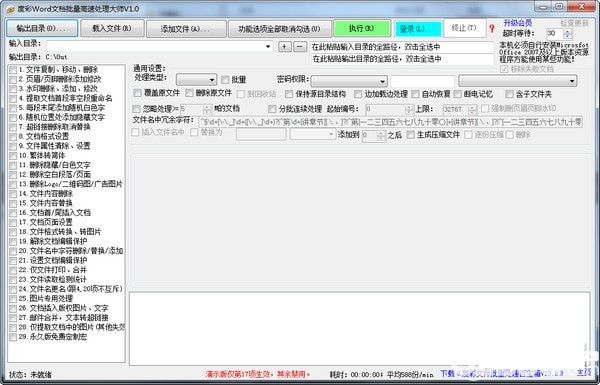Click the 添加文件(A)... button
Image resolution: width=600 pixels, height=385 pixels.
186,28
